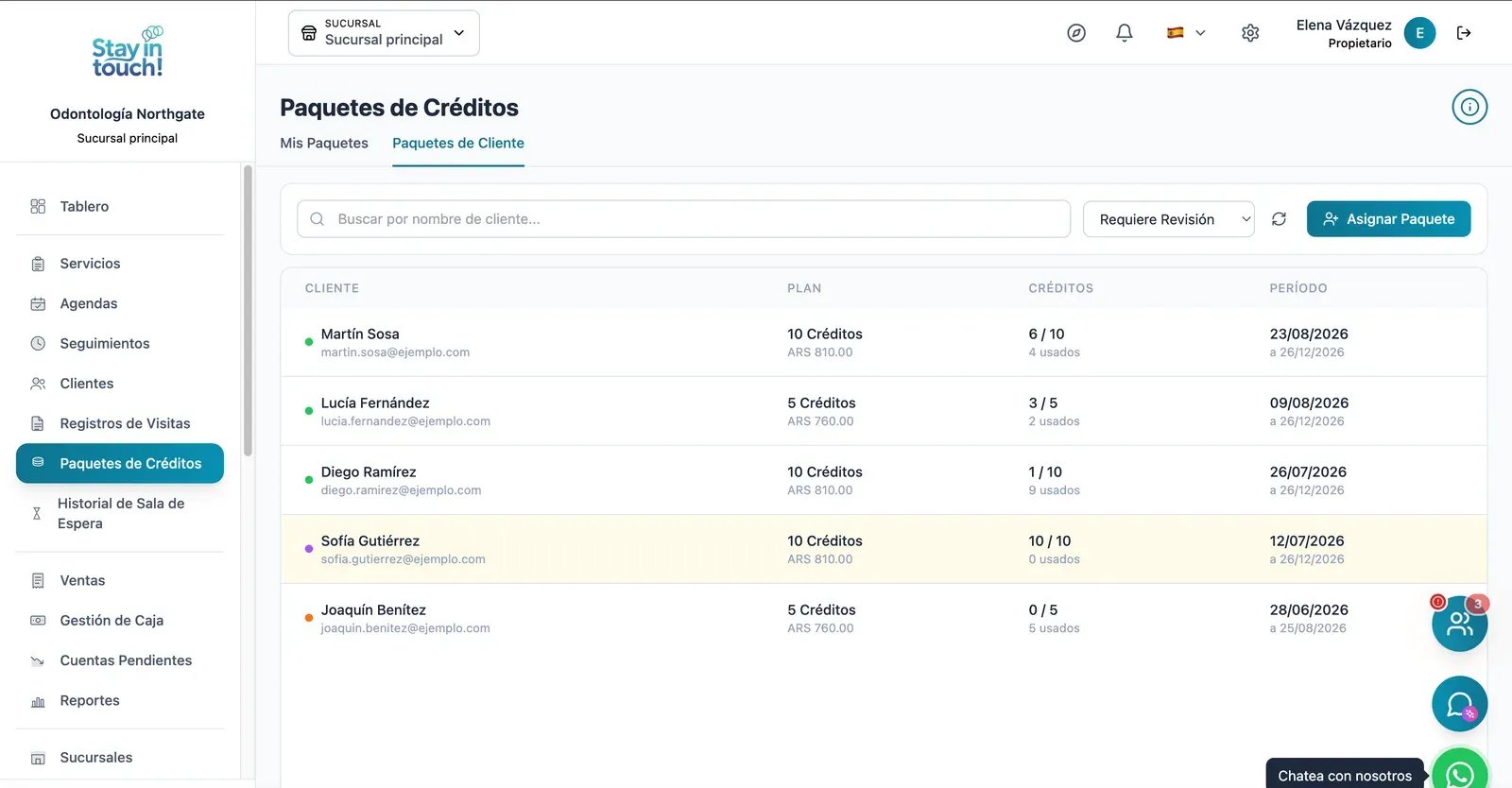This screenshot has height=788, width=1512.
Task: Open the notifications bell
Action: (1125, 33)
